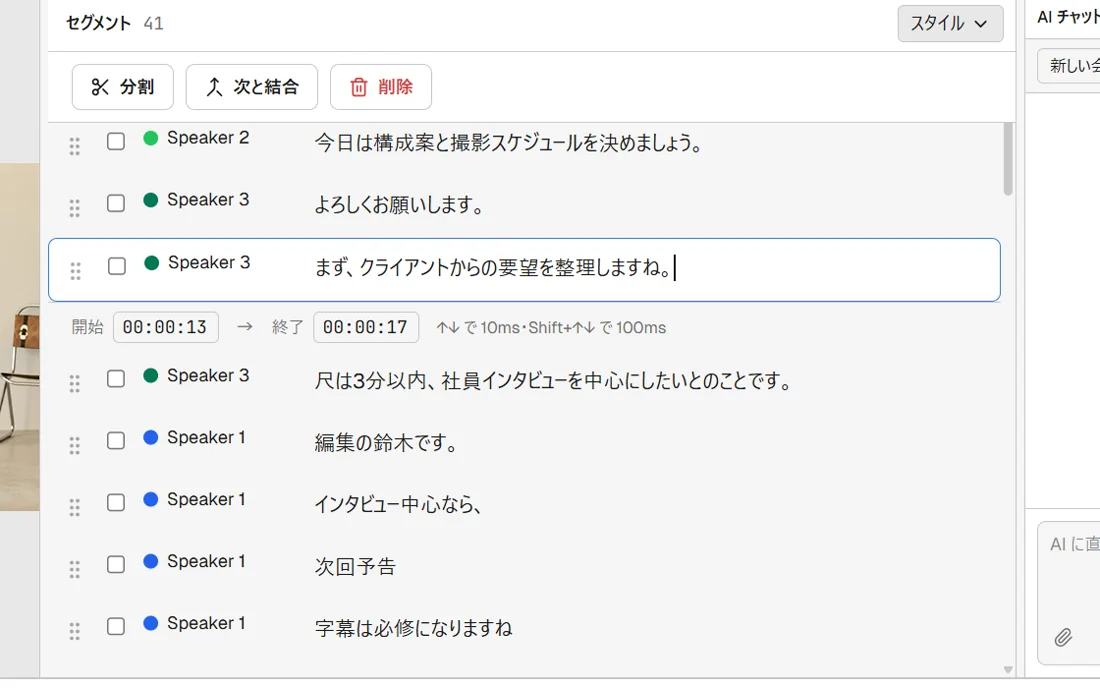The width and height of the screenshot is (1100, 688).
Task: Click Speaker 3 color dot on よろしくお願いします row
Action: tap(150, 200)
